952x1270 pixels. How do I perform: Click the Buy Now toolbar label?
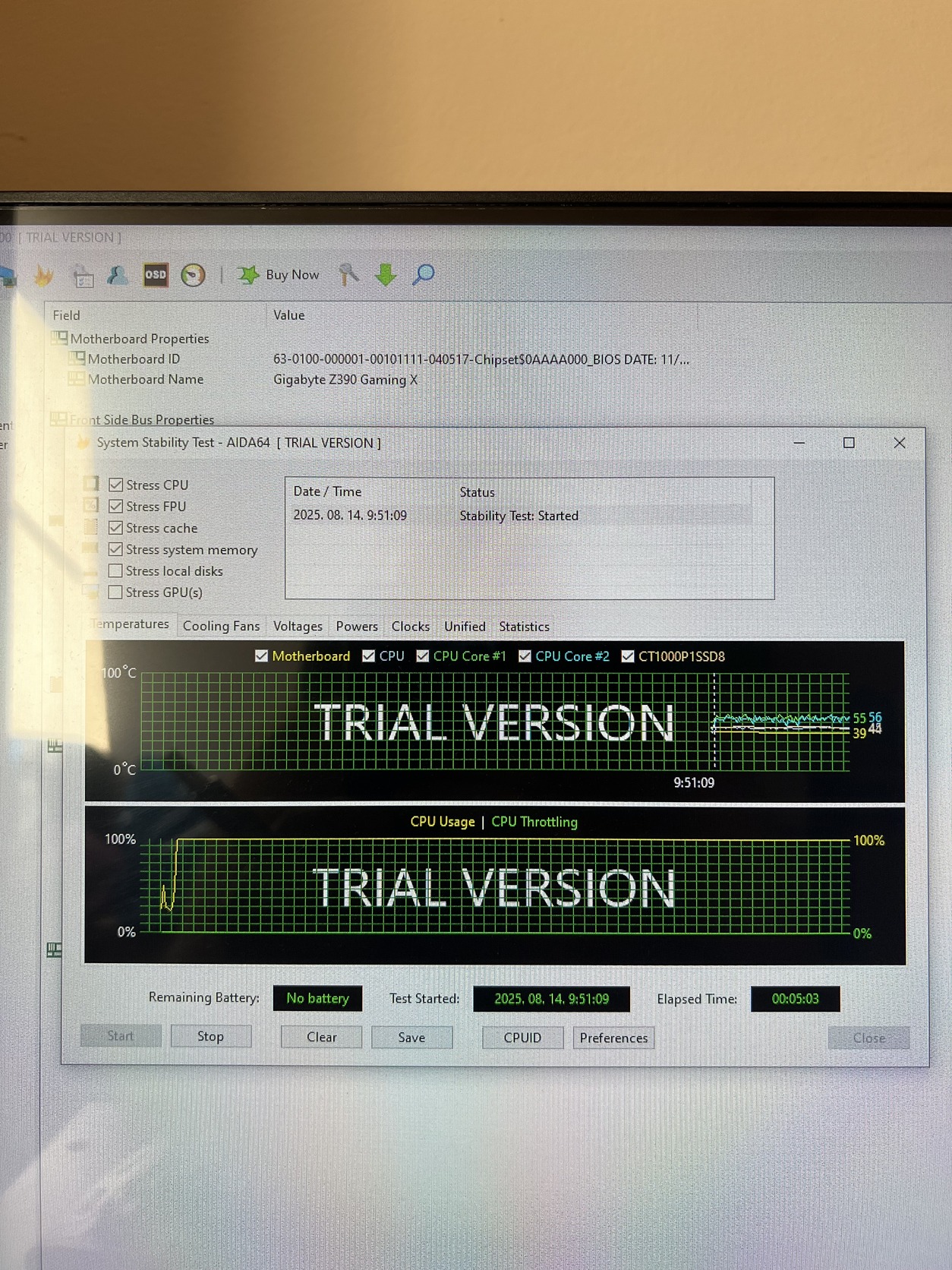[x=292, y=274]
